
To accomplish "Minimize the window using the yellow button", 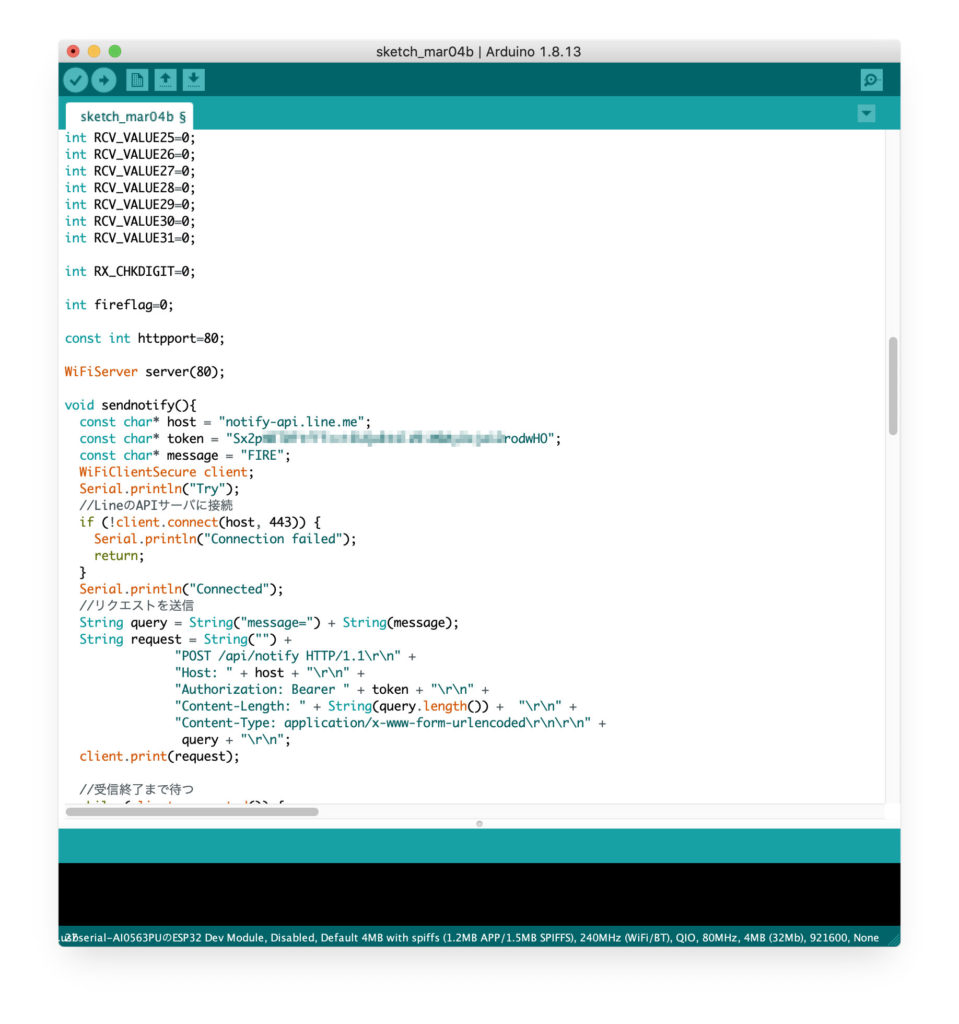I will click(94, 51).
